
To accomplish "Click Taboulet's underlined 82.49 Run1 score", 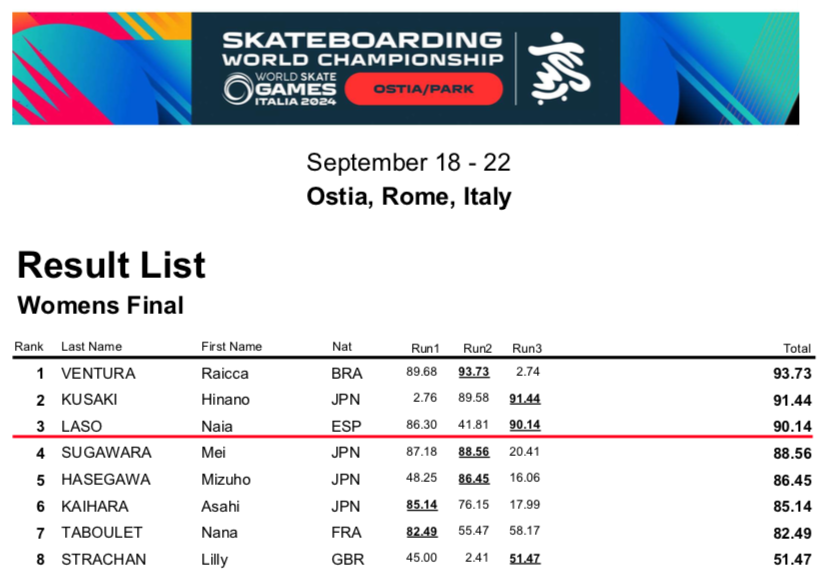I will 423,532.
